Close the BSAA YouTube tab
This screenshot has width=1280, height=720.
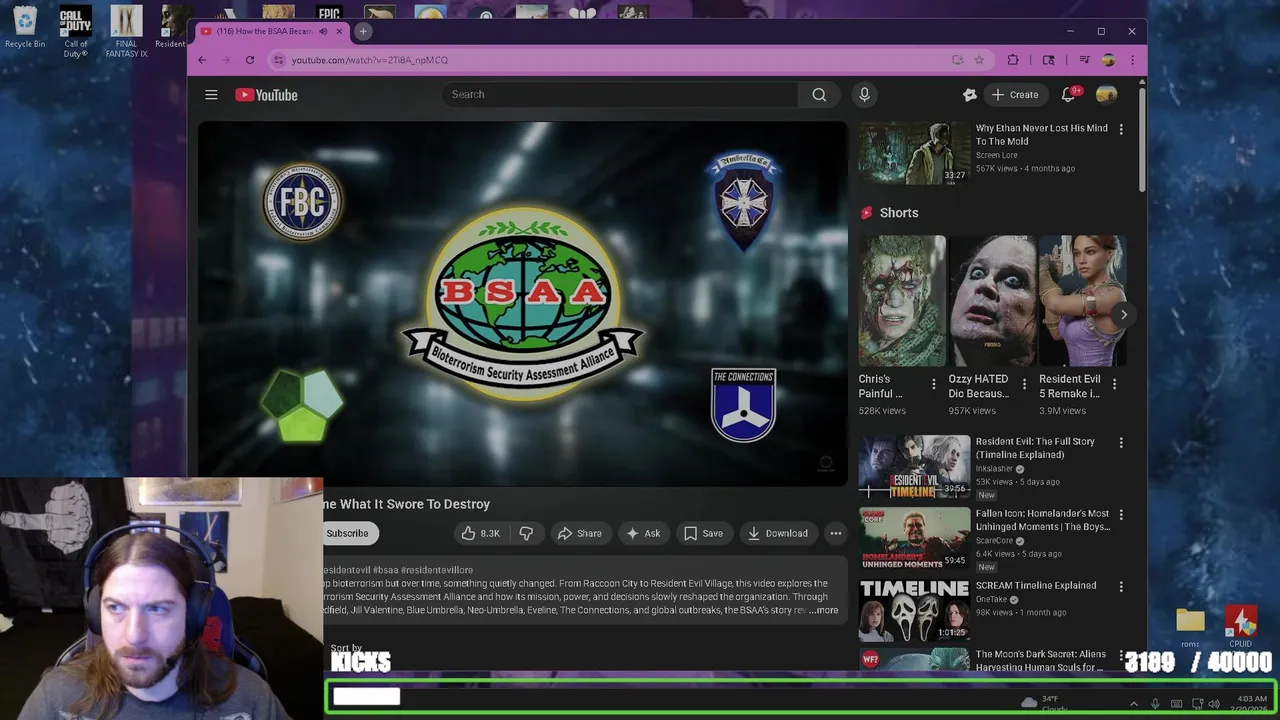point(339,31)
